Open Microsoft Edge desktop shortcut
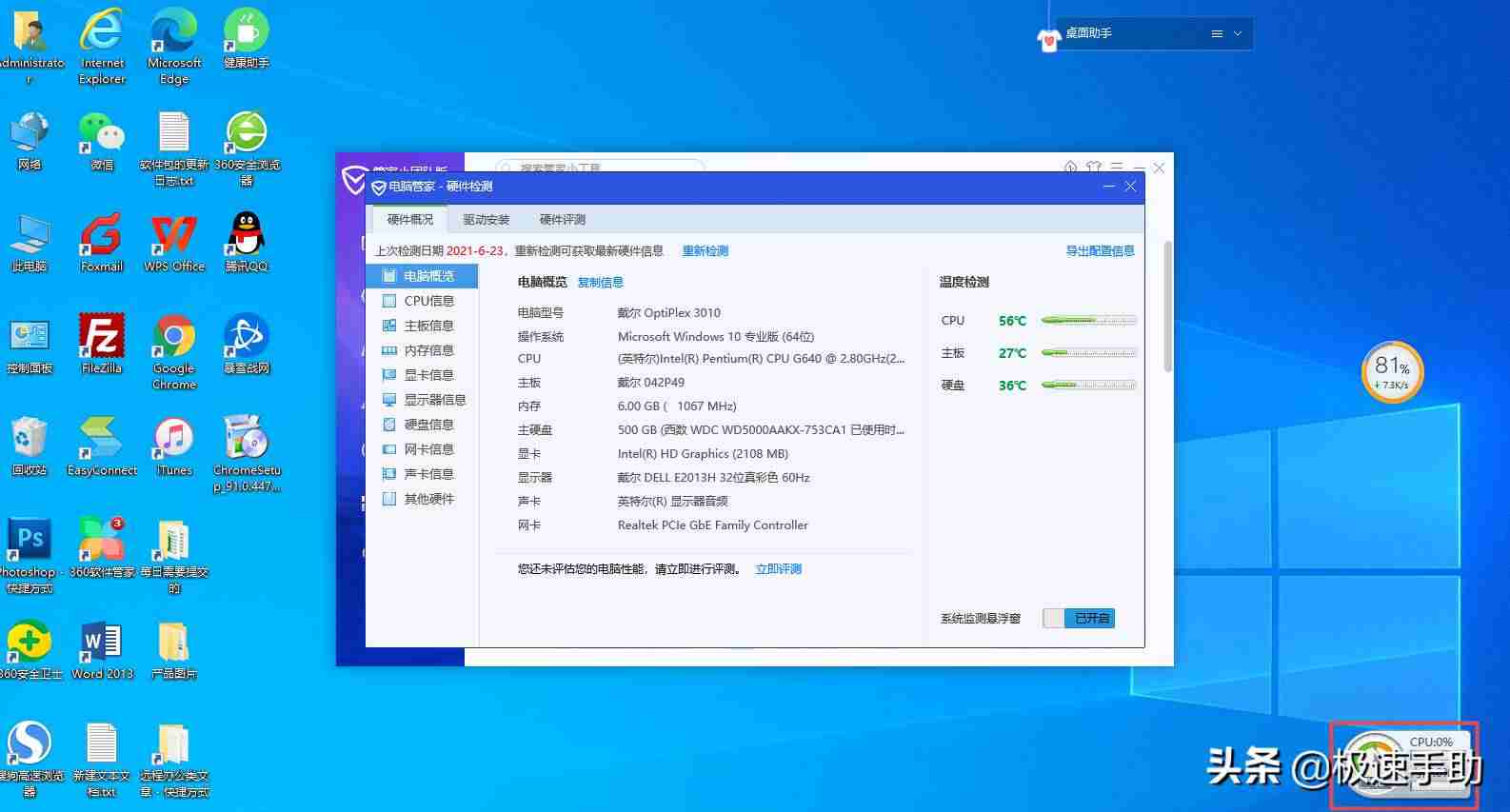 pyautogui.click(x=174, y=47)
